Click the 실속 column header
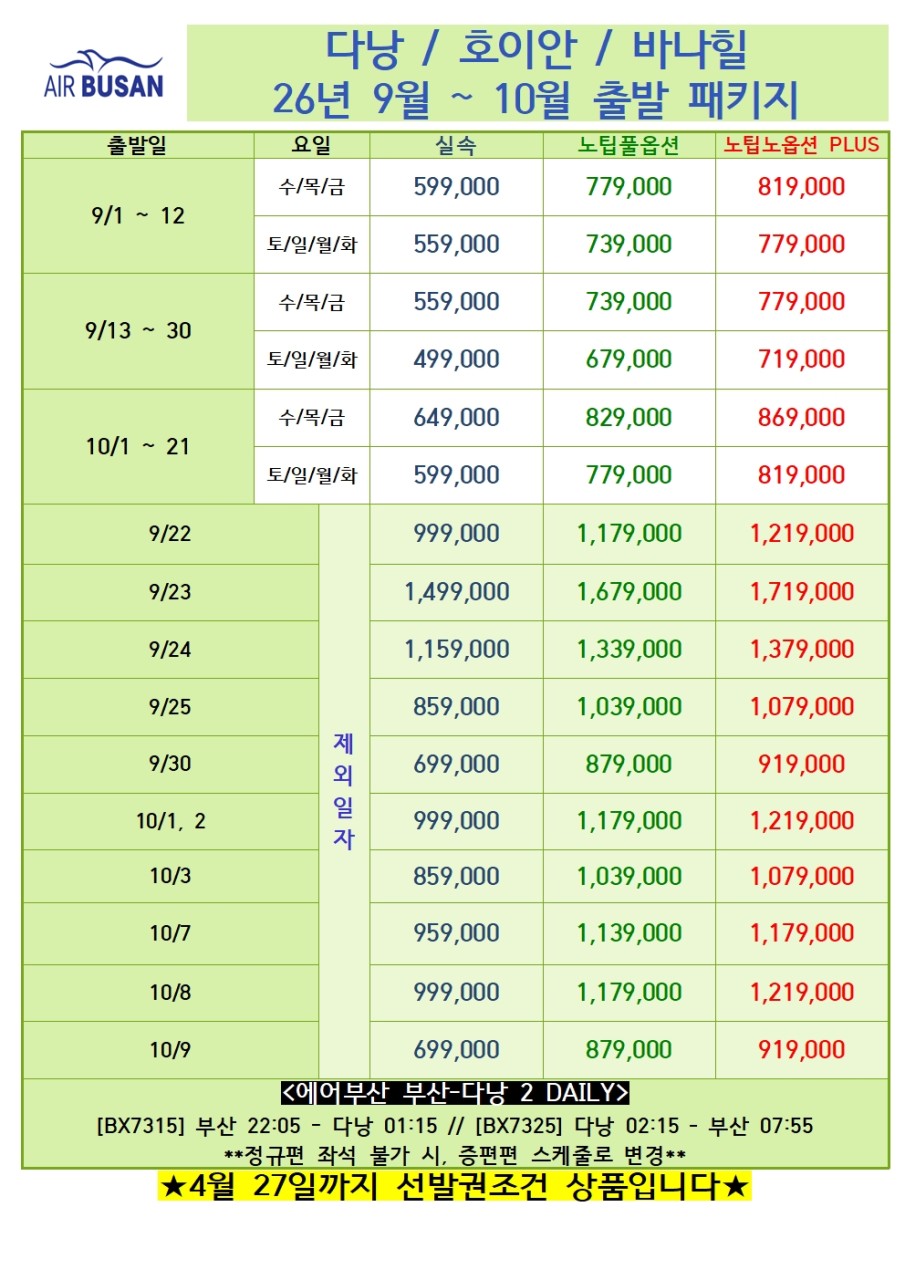905x1280 pixels. tap(456, 145)
